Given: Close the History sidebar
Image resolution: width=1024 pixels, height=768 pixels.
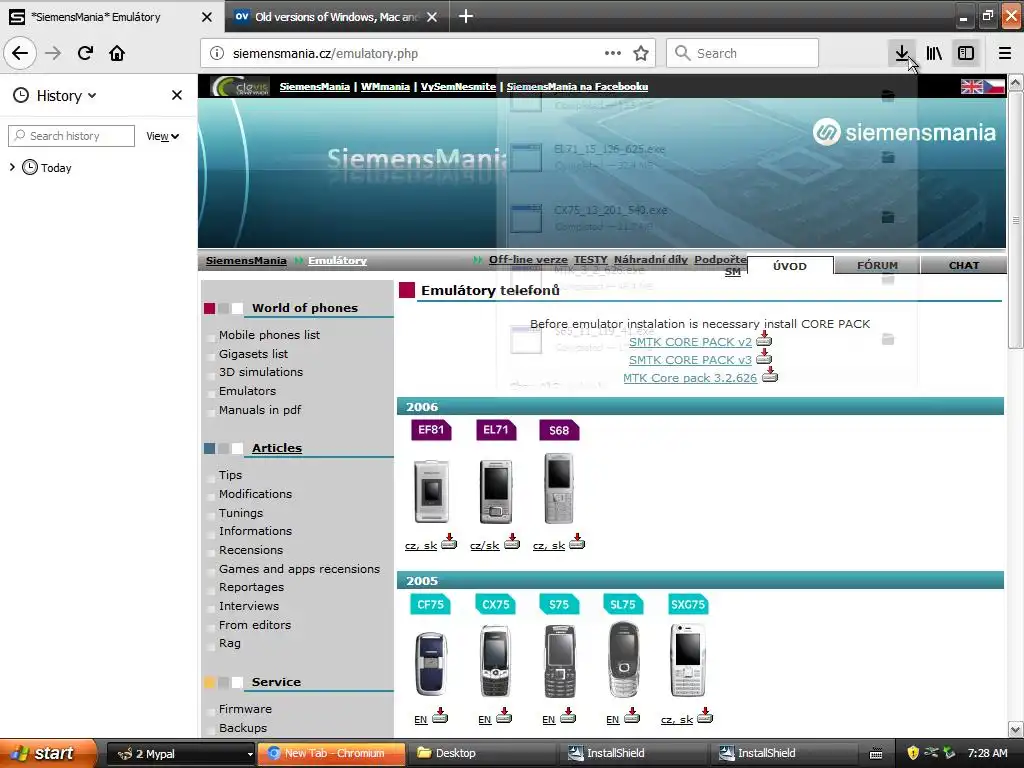Looking at the screenshot, I should click(x=176, y=95).
